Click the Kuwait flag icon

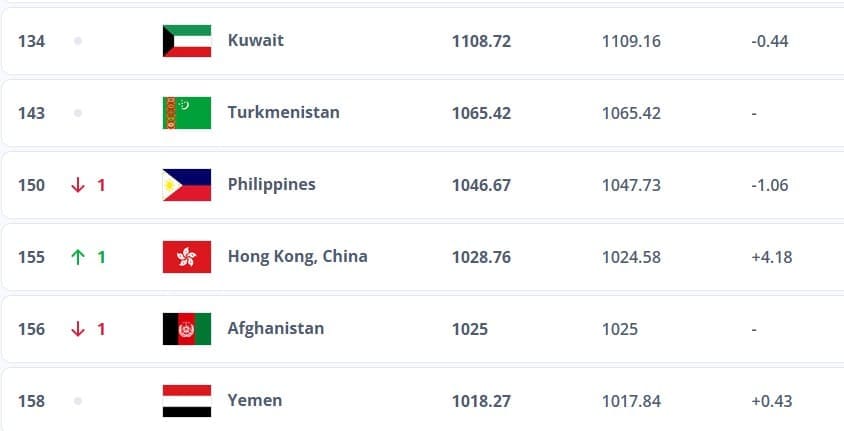[x=187, y=41]
